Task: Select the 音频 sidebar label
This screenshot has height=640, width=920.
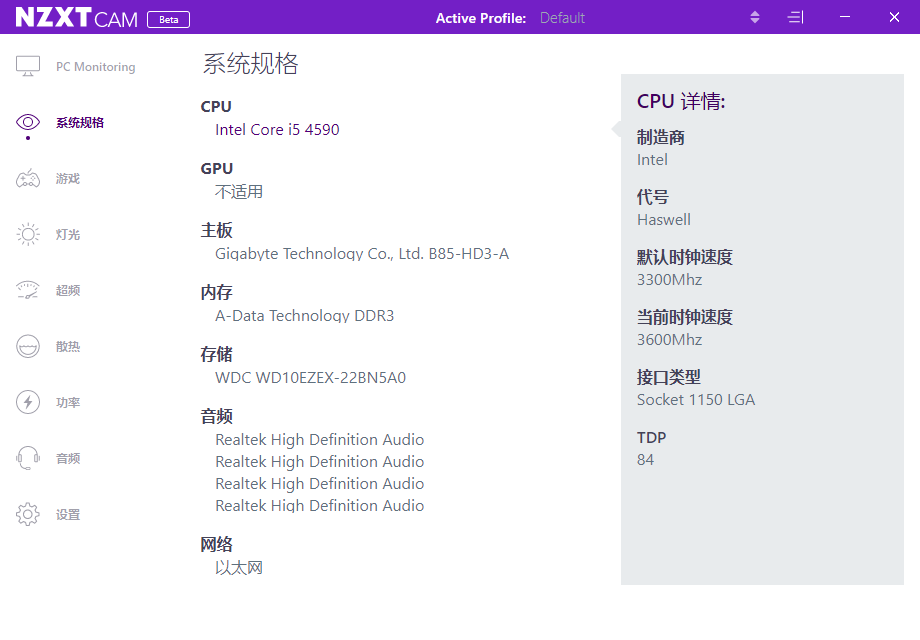Action: (67, 458)
